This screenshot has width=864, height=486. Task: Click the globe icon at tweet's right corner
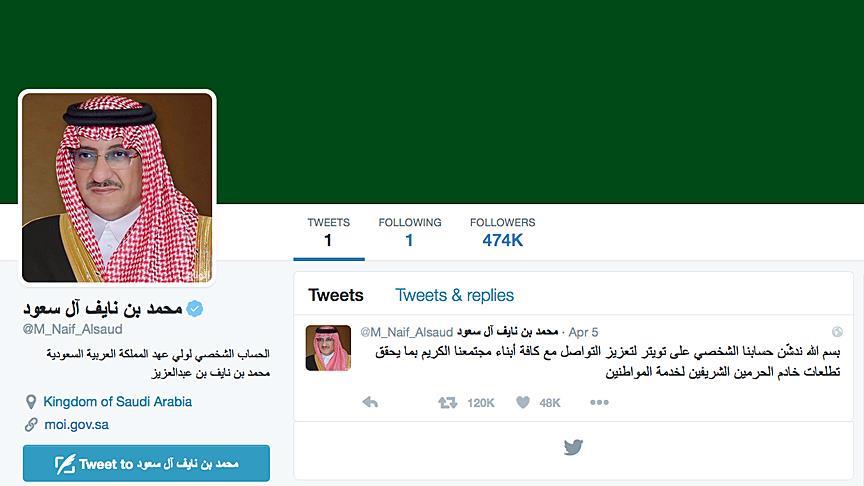(837, 331)
